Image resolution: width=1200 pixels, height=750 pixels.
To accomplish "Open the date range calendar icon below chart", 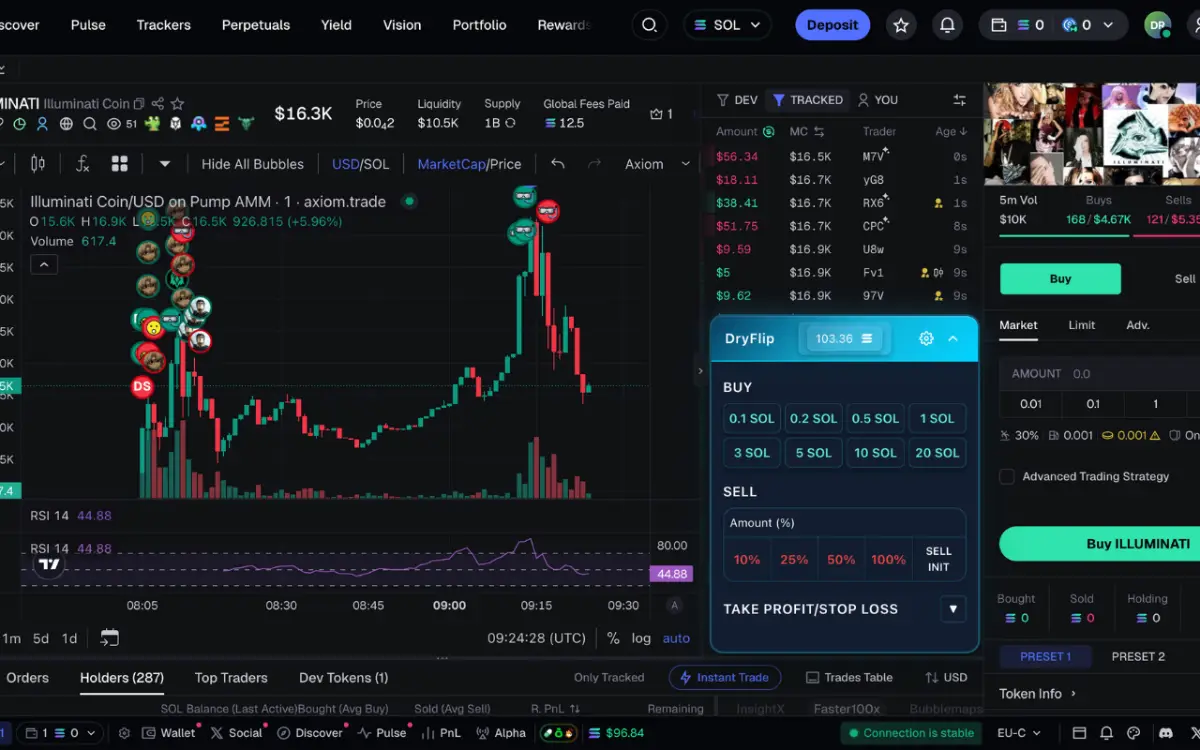I will (109, 638).
